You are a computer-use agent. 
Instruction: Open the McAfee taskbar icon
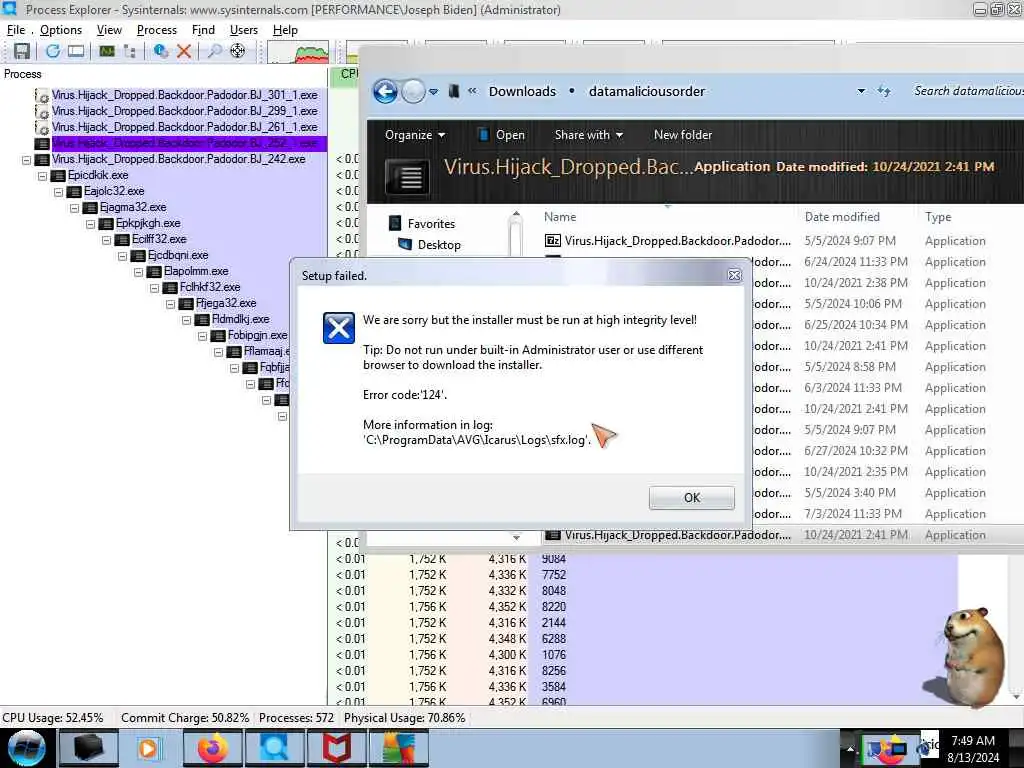[x=337, y=748]
